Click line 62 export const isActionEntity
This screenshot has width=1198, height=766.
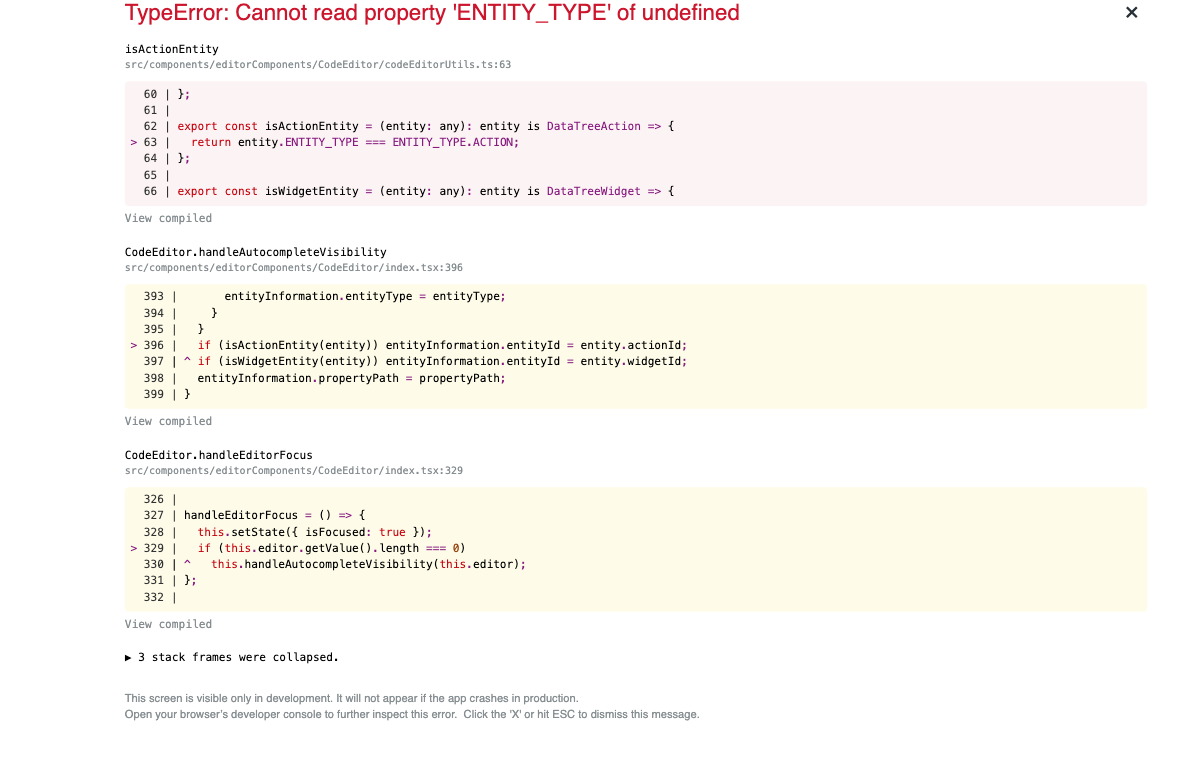[426, 126]
